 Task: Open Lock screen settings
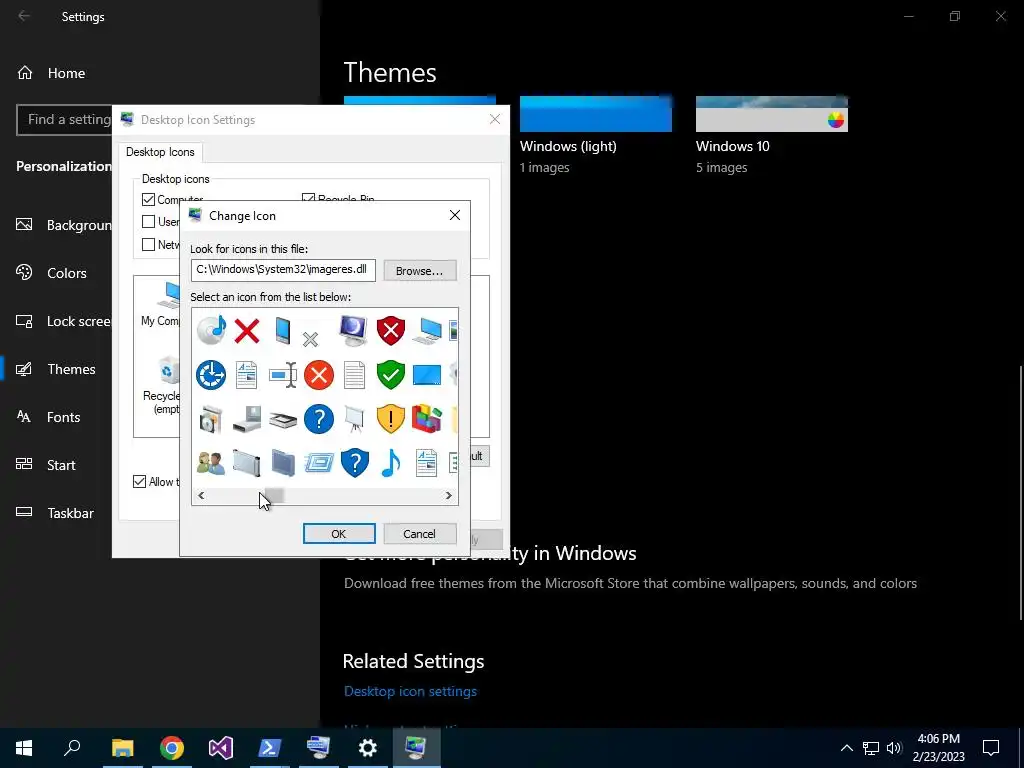click(65, 321)
